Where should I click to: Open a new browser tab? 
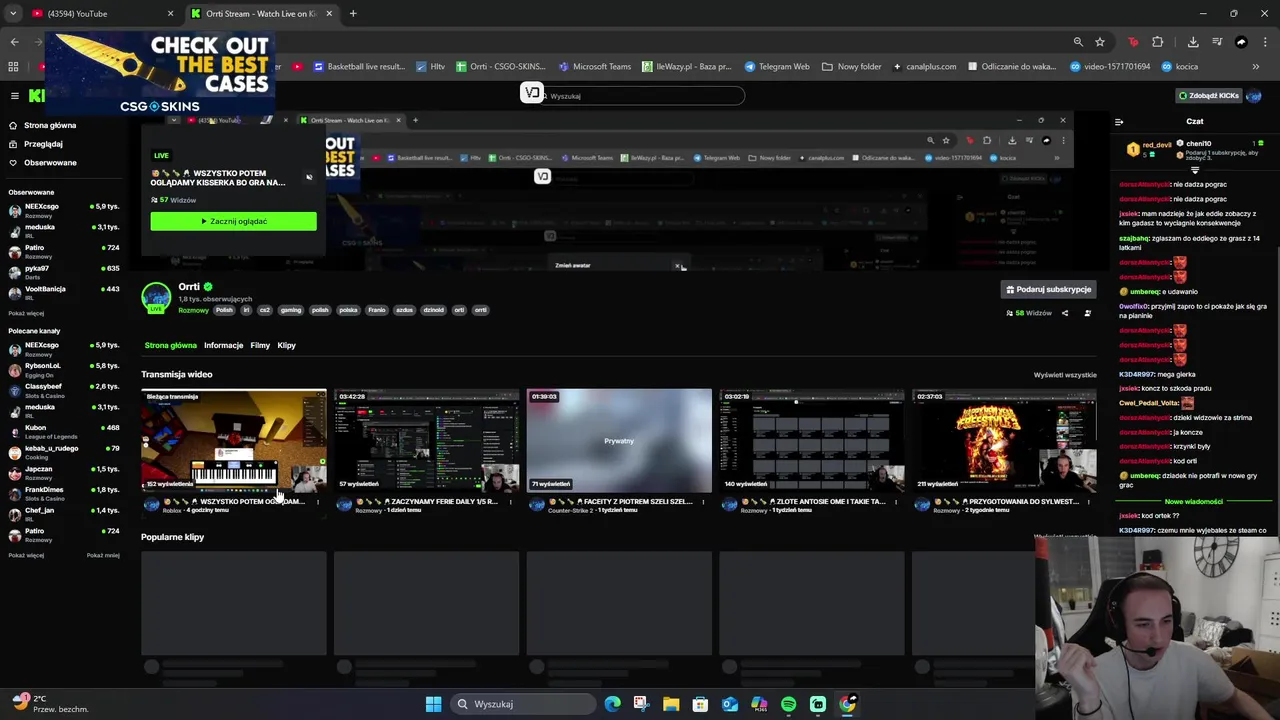(353, 14)
